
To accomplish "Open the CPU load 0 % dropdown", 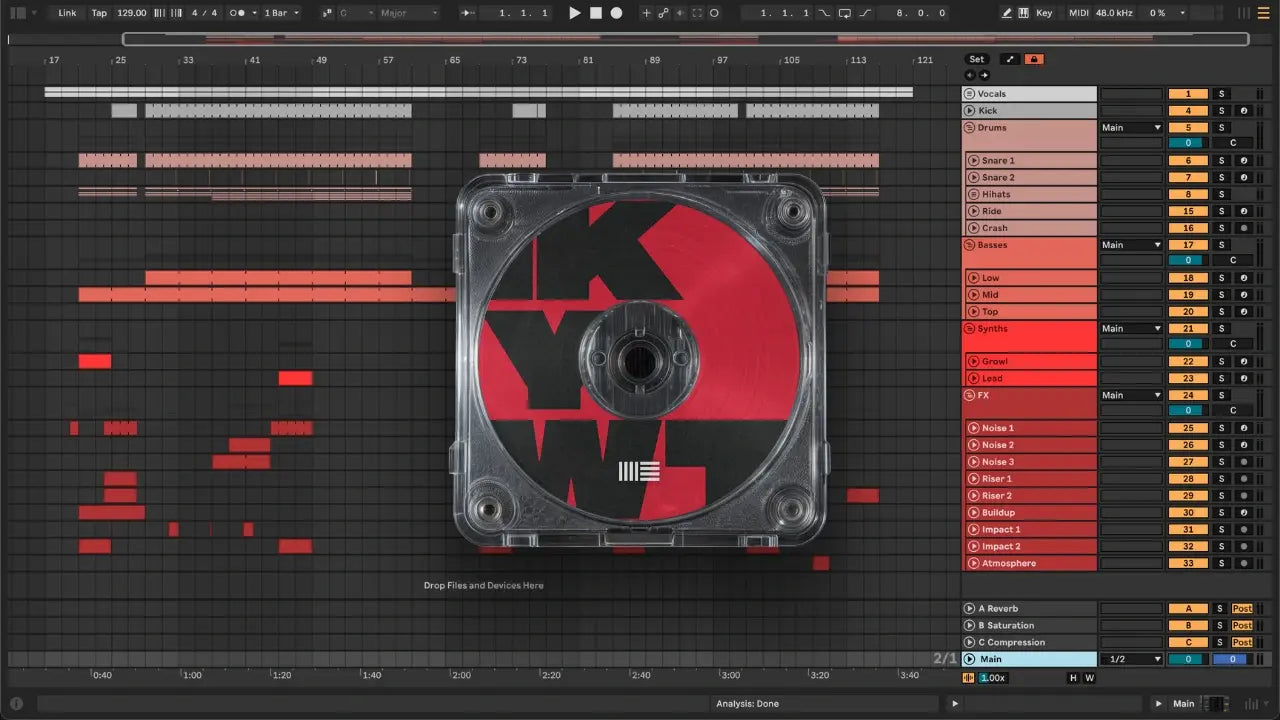I will pos(1167,13).
